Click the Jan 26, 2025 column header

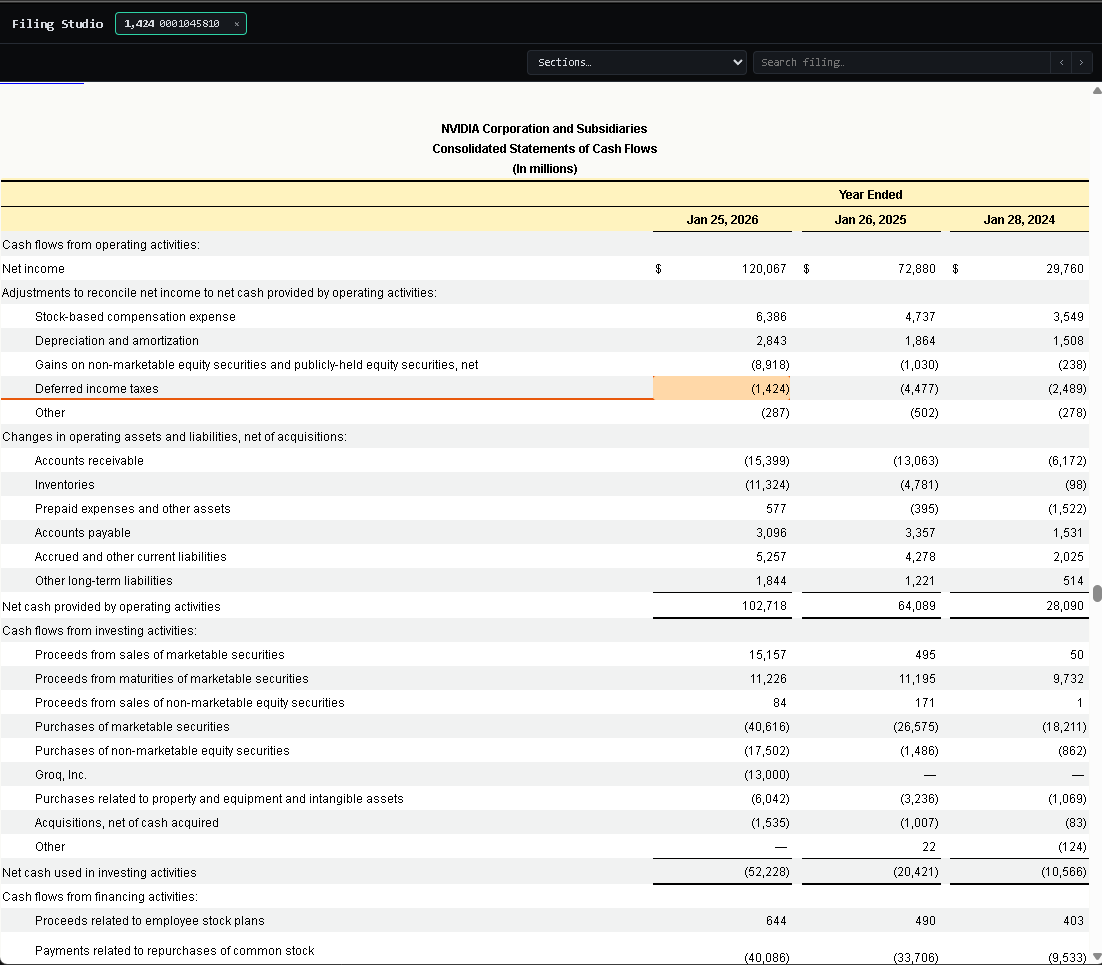(870, 220)
